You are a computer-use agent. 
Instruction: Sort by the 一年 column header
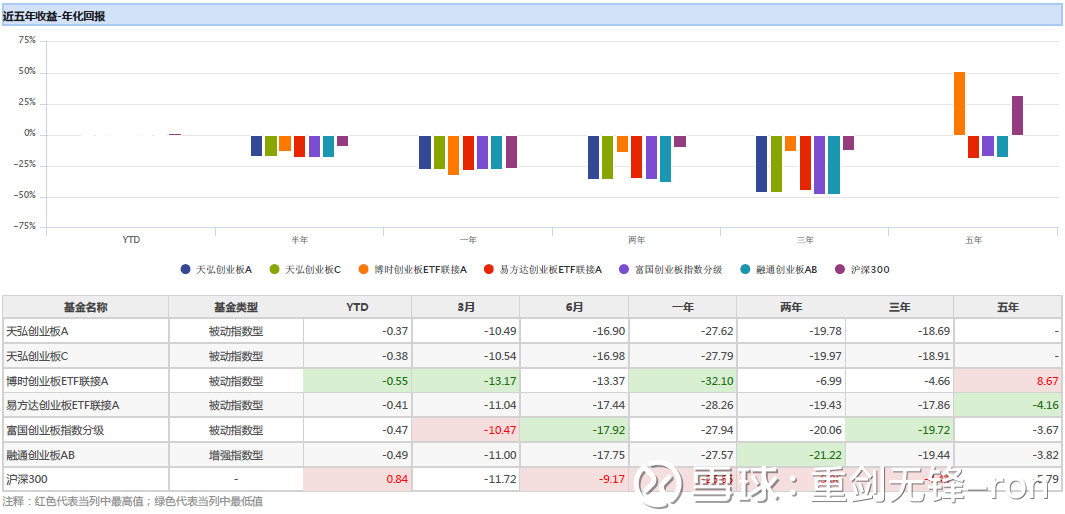(x=683, y=307)
